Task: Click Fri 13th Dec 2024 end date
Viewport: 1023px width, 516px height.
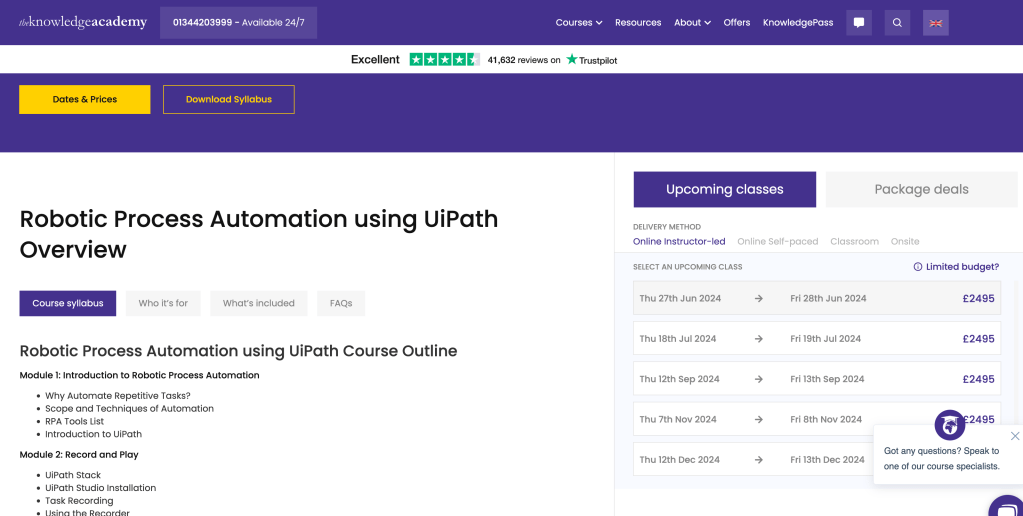Action: [x=827, y=460]
